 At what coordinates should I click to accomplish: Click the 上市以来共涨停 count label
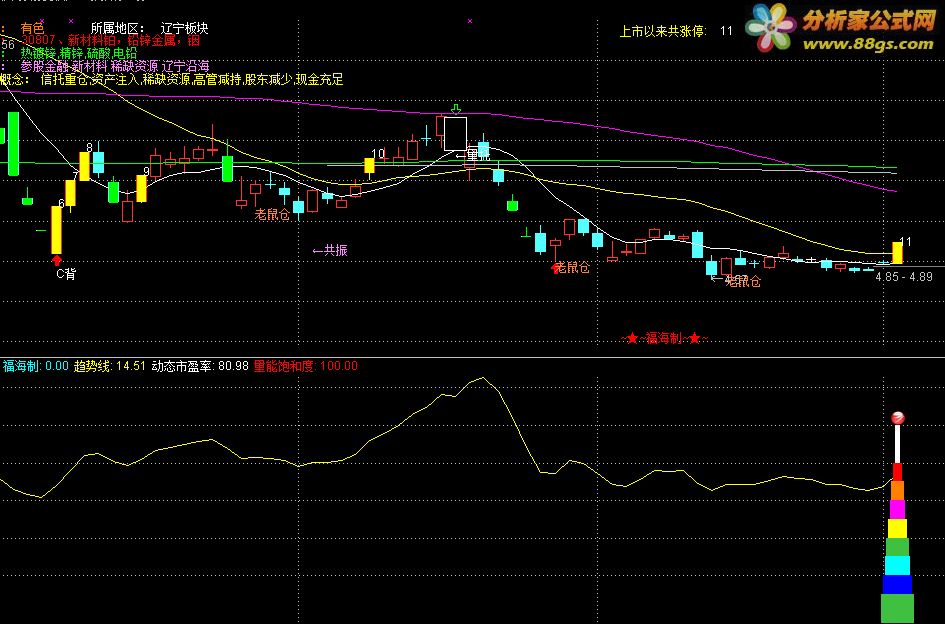tap(663, 31)
